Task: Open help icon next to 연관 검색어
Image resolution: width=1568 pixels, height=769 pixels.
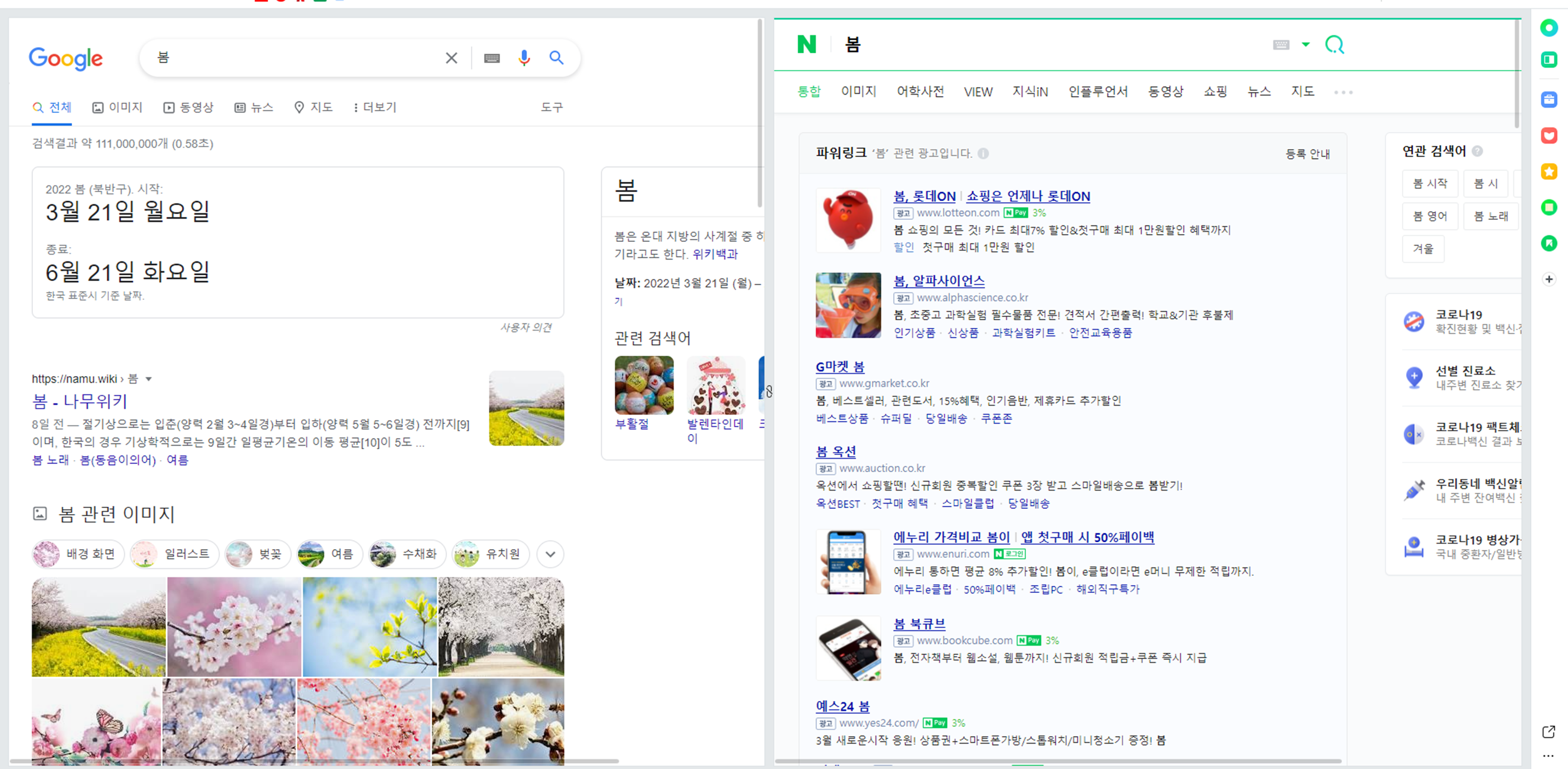Action: pos(1477,151)
